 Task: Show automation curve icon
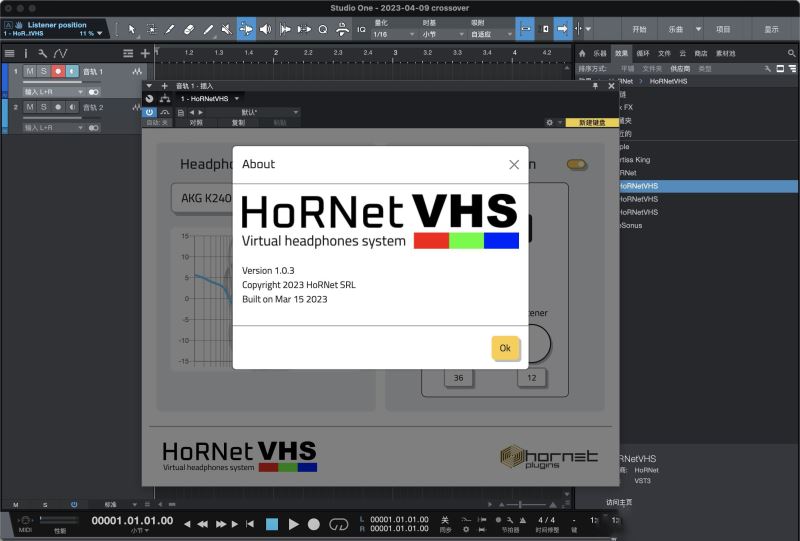tap(60, 53)
